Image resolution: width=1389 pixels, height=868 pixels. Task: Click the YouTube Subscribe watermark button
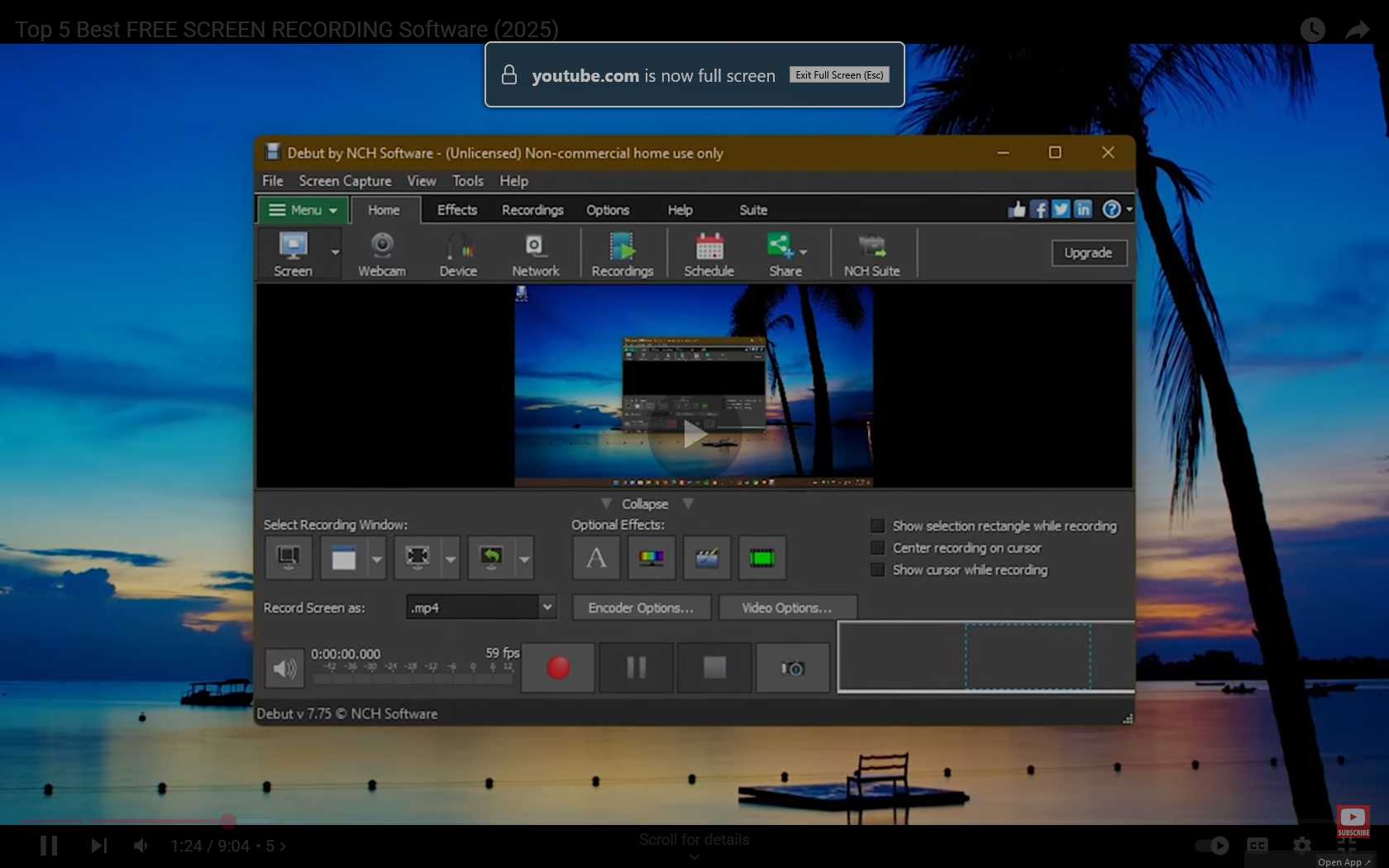pos(1353,823)
